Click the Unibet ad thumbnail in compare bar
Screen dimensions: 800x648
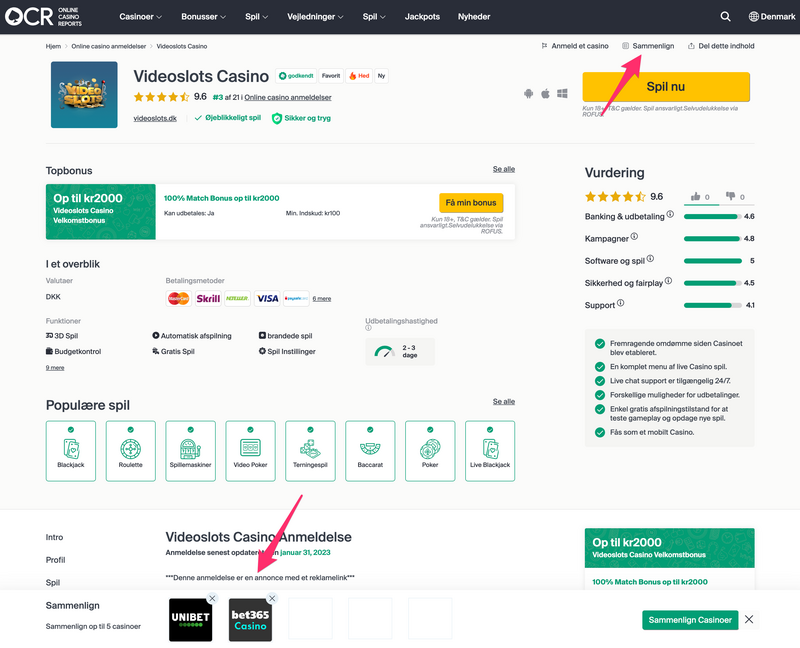point(190,620)
